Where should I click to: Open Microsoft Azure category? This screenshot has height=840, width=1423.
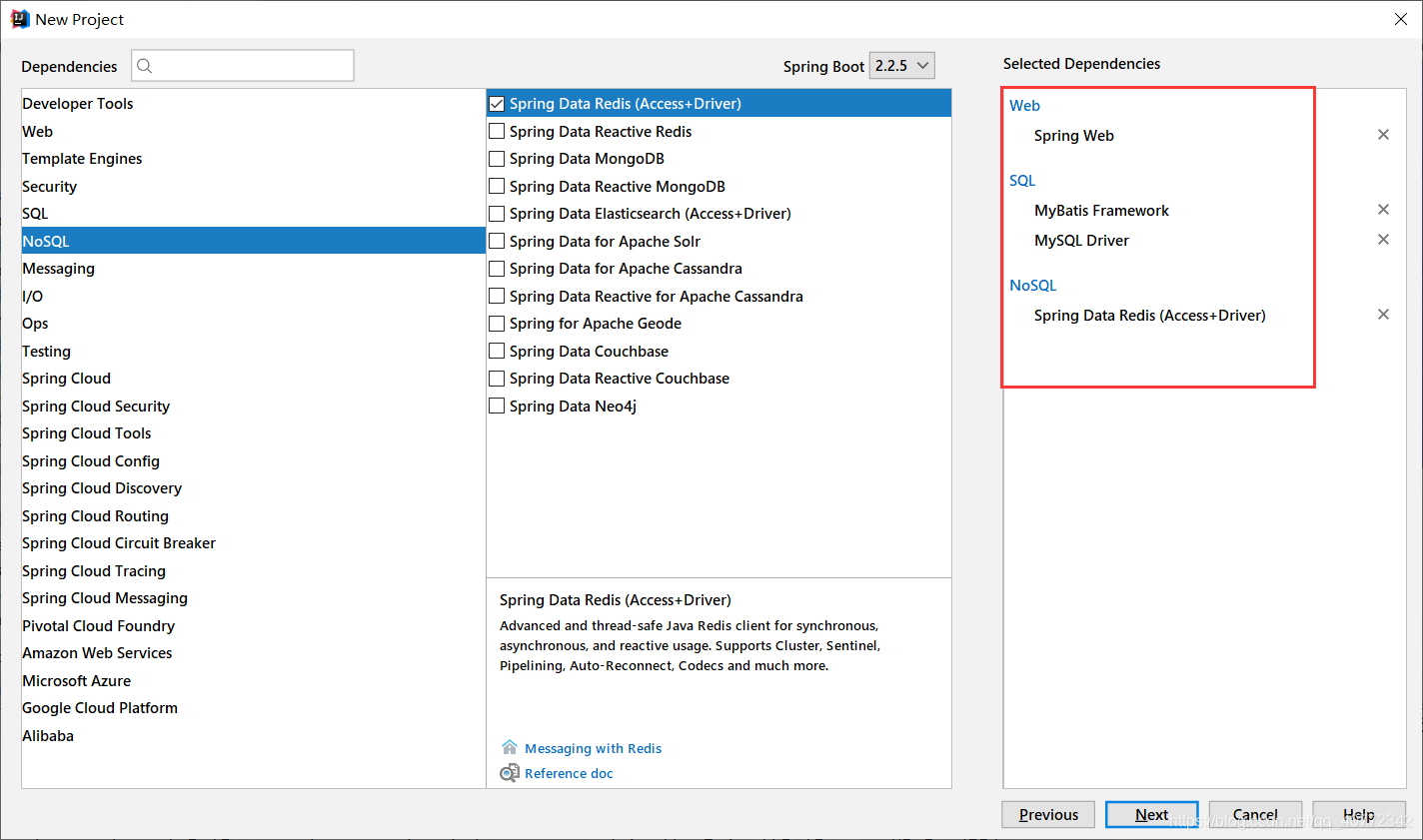pyautogui.click(x=254, y=680)
